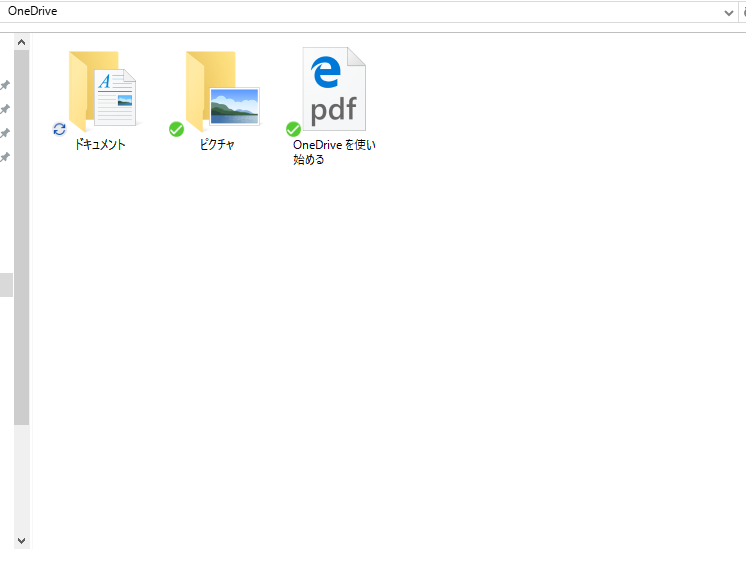Click the navigation pane scroll up arrow
The height and width of the screenshot is (562, 746).
click(21, 42)
